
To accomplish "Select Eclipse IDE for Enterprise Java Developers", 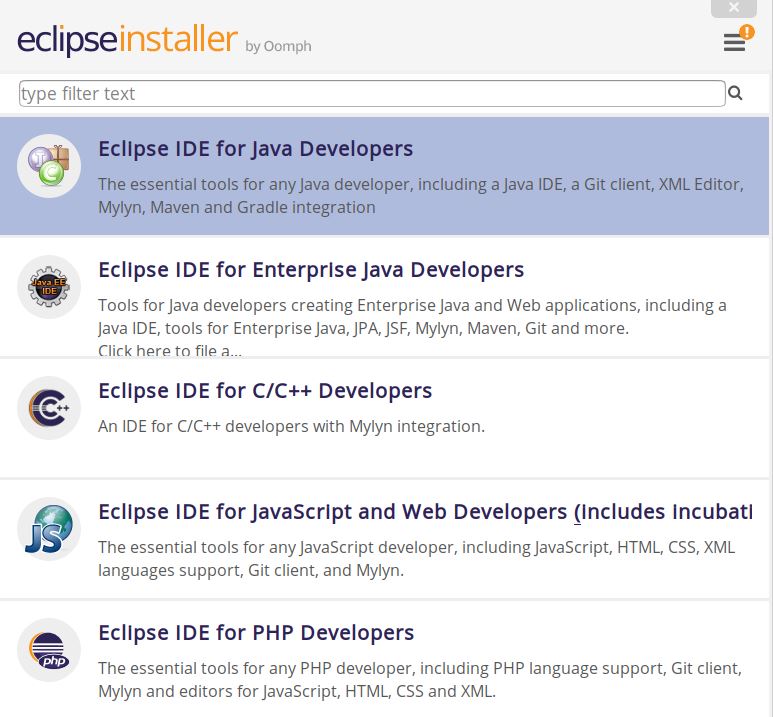I will pos(311,270).
